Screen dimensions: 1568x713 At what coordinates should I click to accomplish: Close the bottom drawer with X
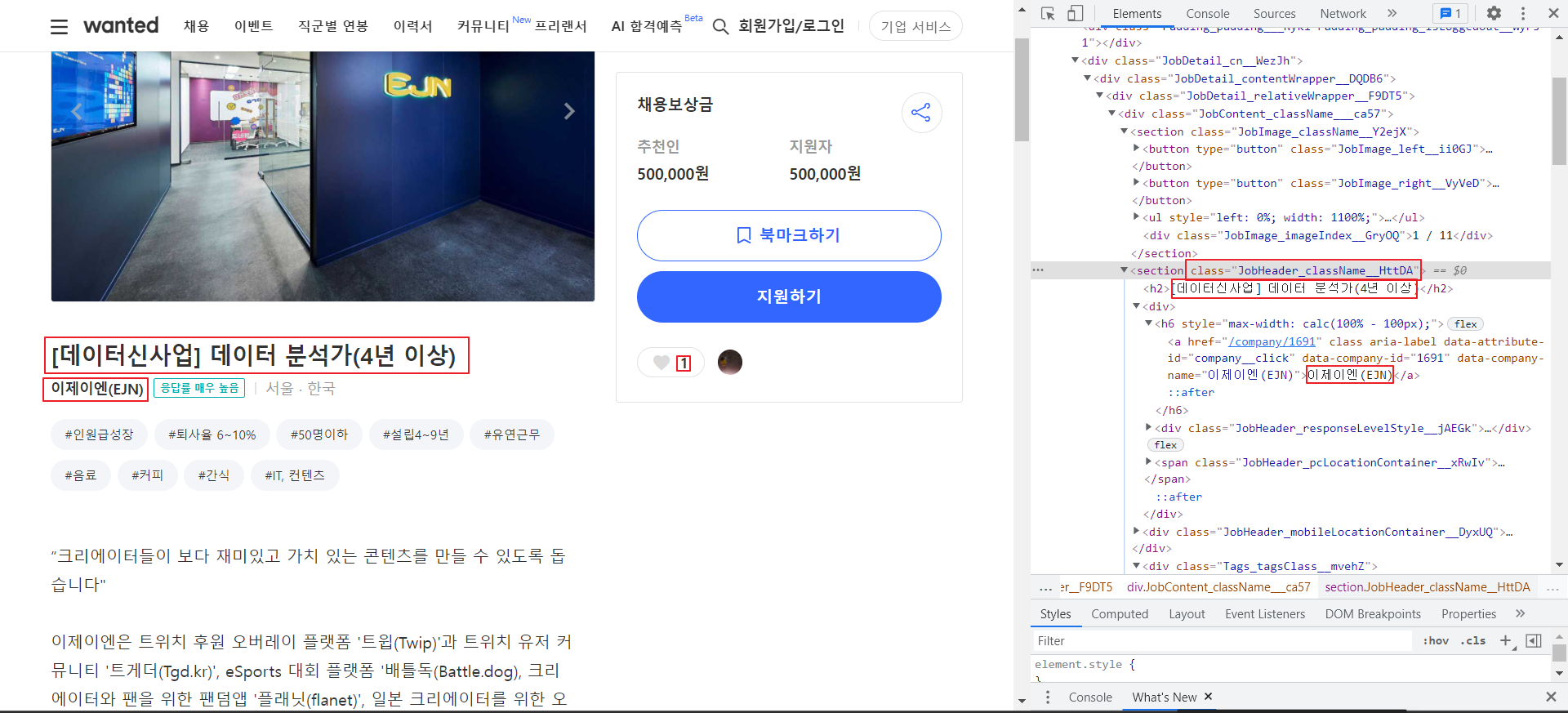click(1551, 697)
